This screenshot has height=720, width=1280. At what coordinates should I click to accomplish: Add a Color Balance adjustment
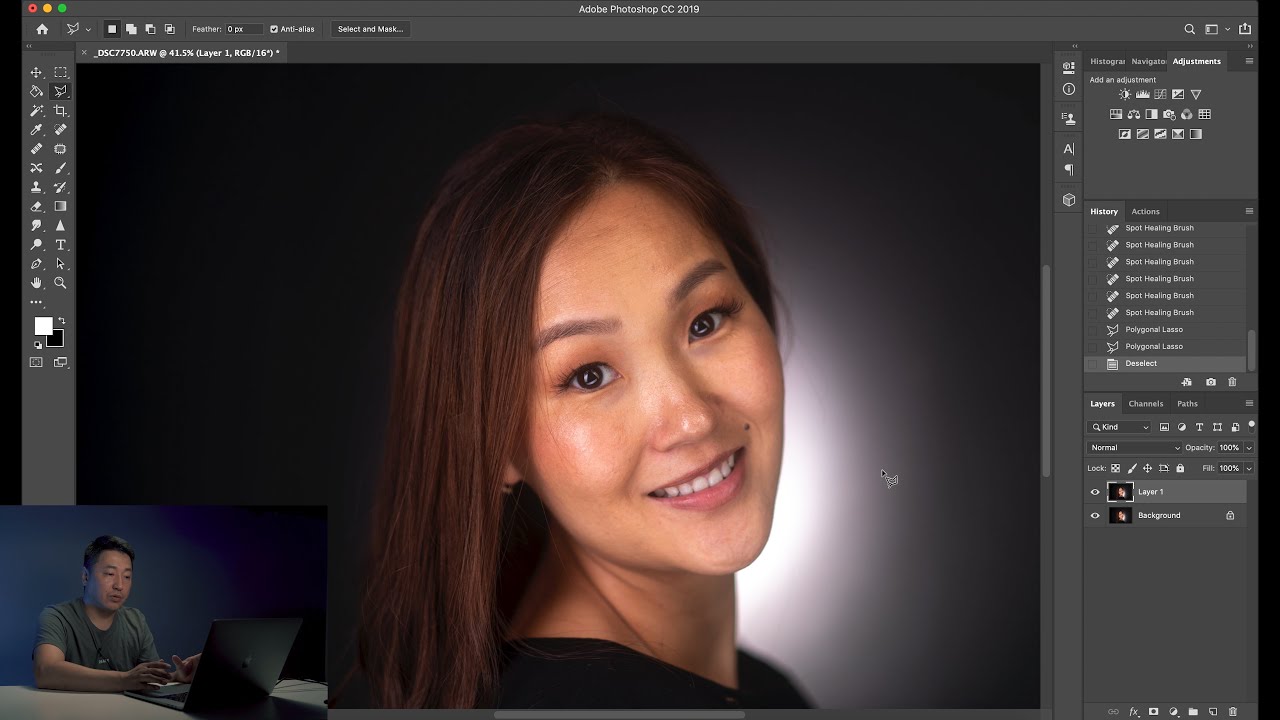point(1133,114)
